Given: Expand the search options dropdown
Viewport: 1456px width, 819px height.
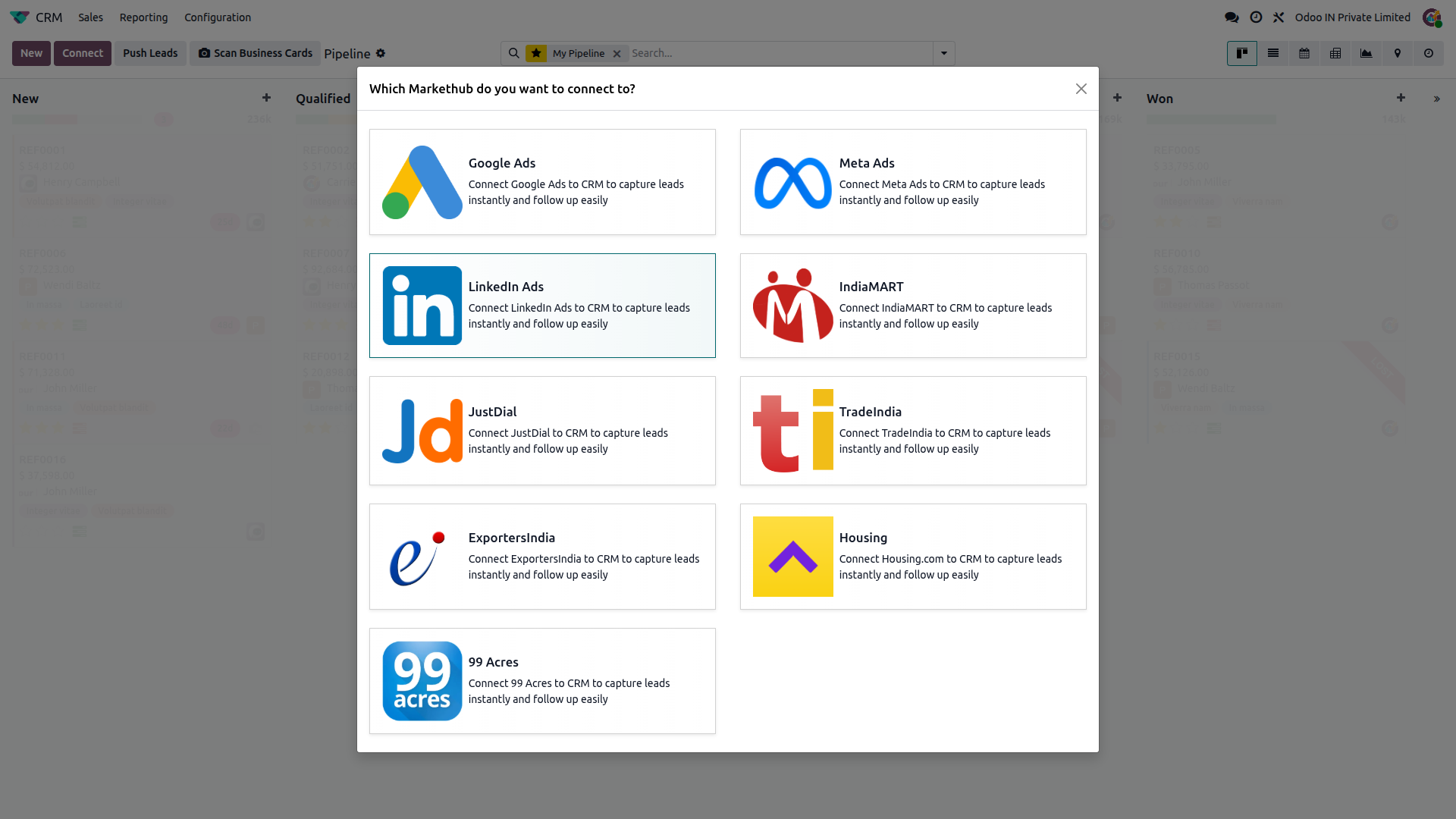Looking at the screenshot, I should coord(943,53).
